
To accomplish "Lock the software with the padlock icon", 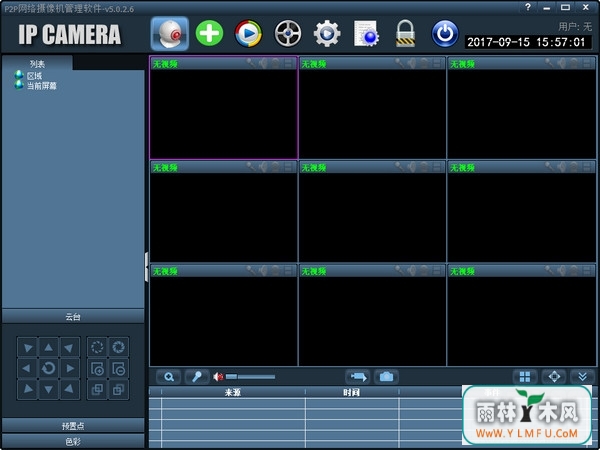I will [x=405, y=34].
